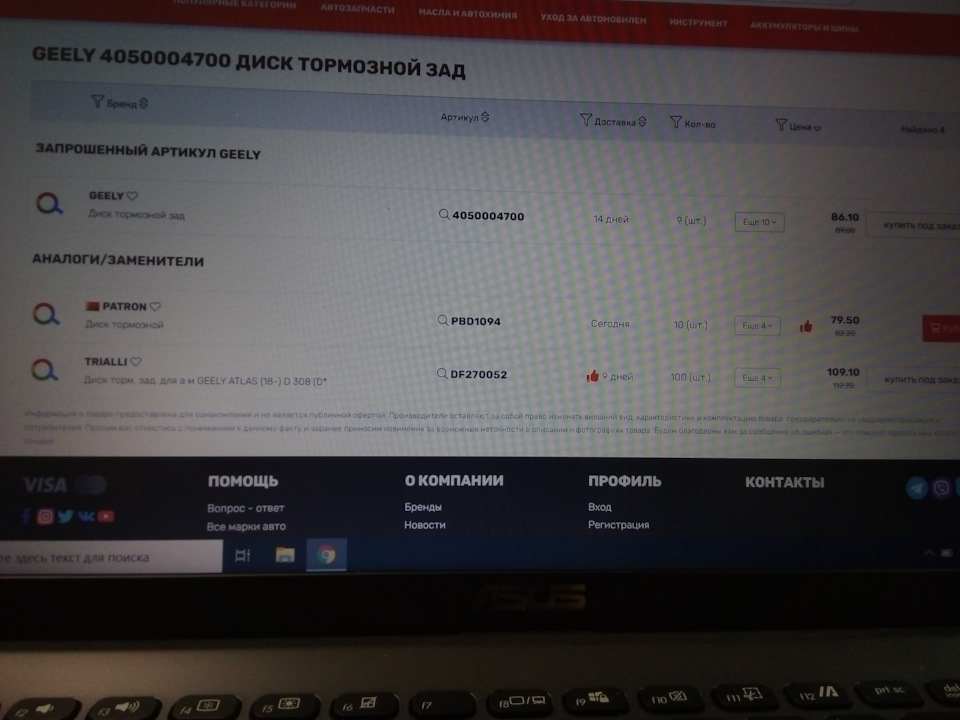Open the 'Регистрация' footer link
960x720 pixels.
618,525
